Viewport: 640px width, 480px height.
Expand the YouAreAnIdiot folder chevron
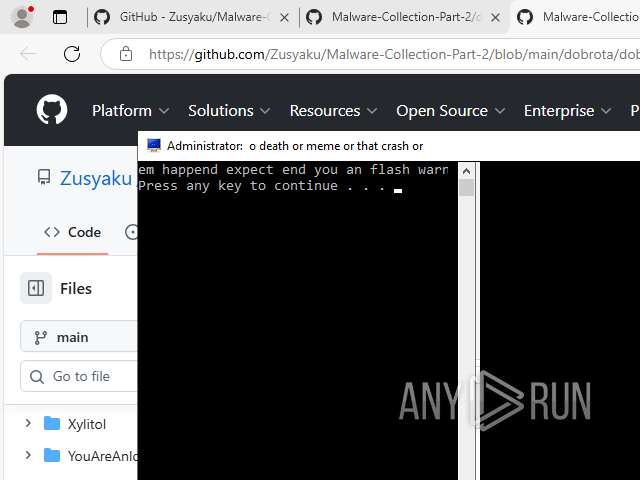pyautogui.click(x=28, y=455)
